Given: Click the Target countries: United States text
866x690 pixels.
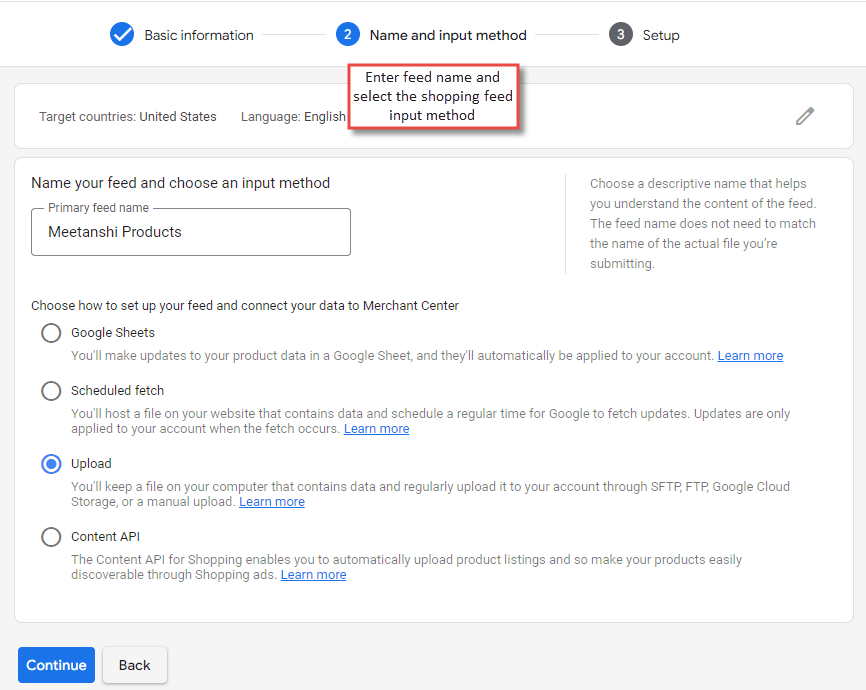Looking at the screenshot, I should [x=128, y=117].
